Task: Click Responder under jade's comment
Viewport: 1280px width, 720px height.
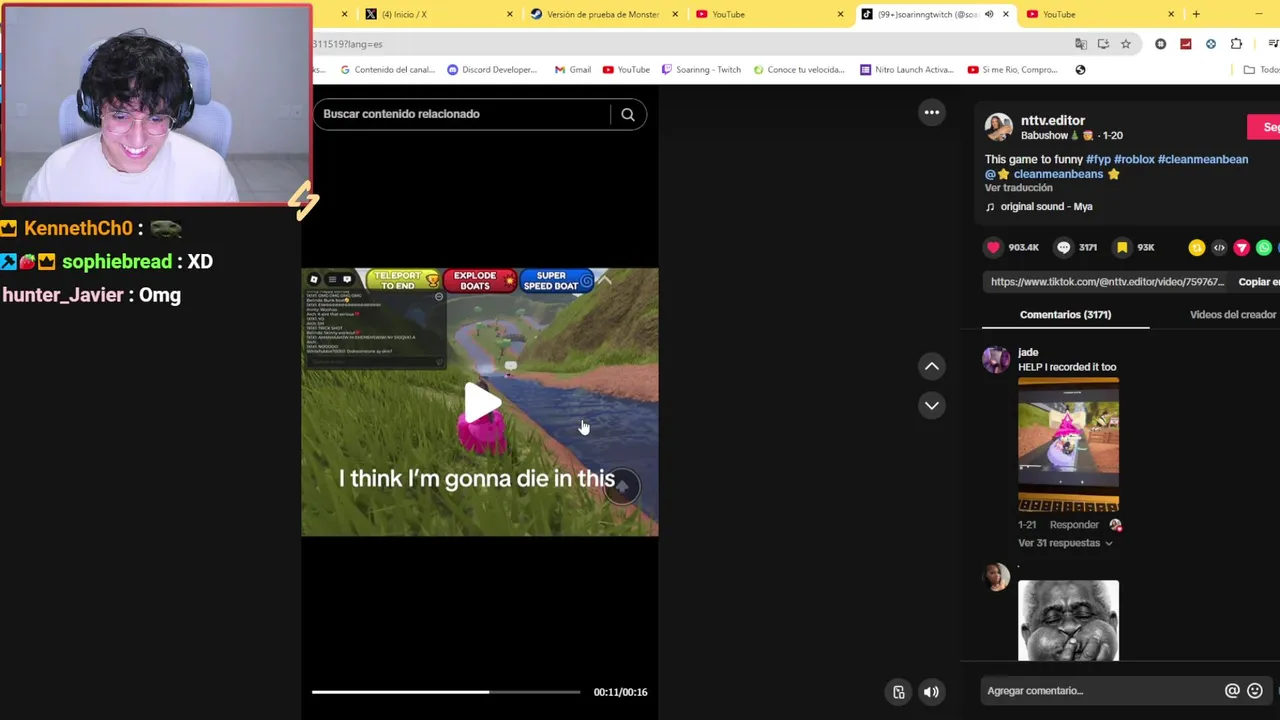Action: 1074,525
